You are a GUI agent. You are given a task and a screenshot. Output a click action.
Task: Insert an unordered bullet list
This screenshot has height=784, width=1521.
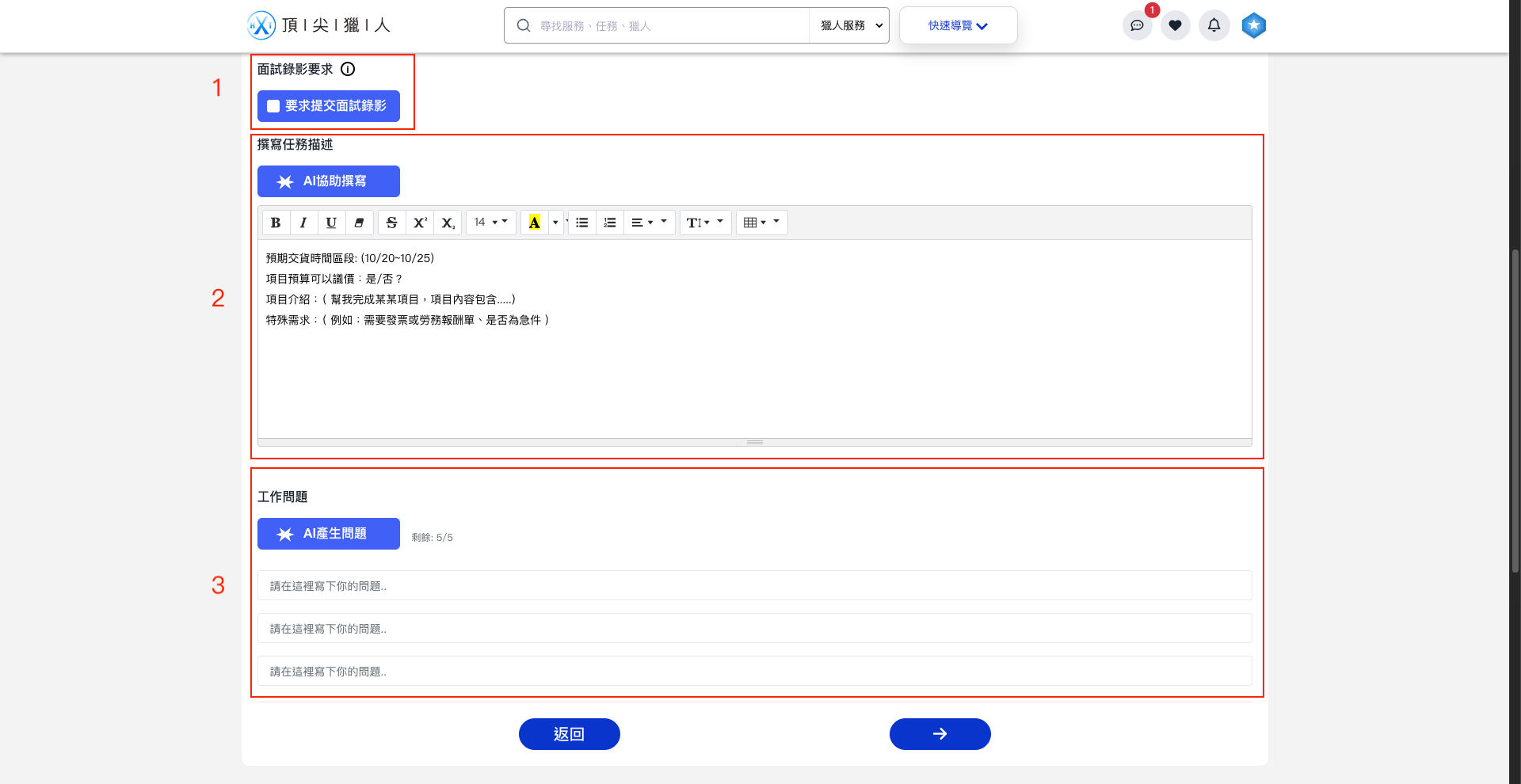582,223
